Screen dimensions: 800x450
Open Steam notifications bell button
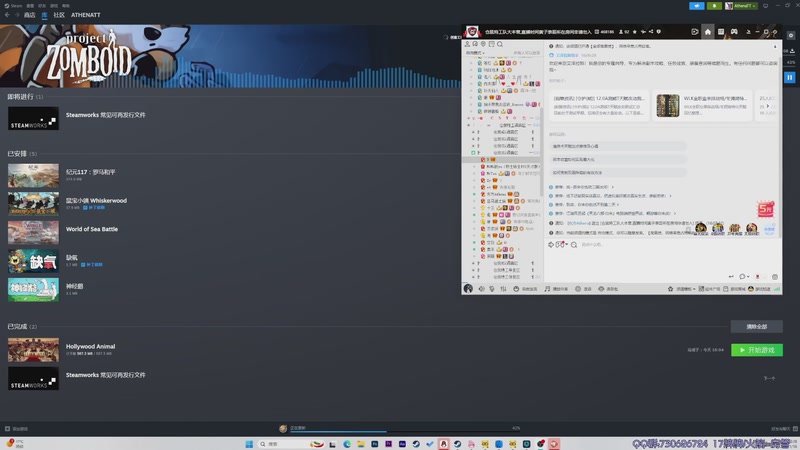click(714, 6)
